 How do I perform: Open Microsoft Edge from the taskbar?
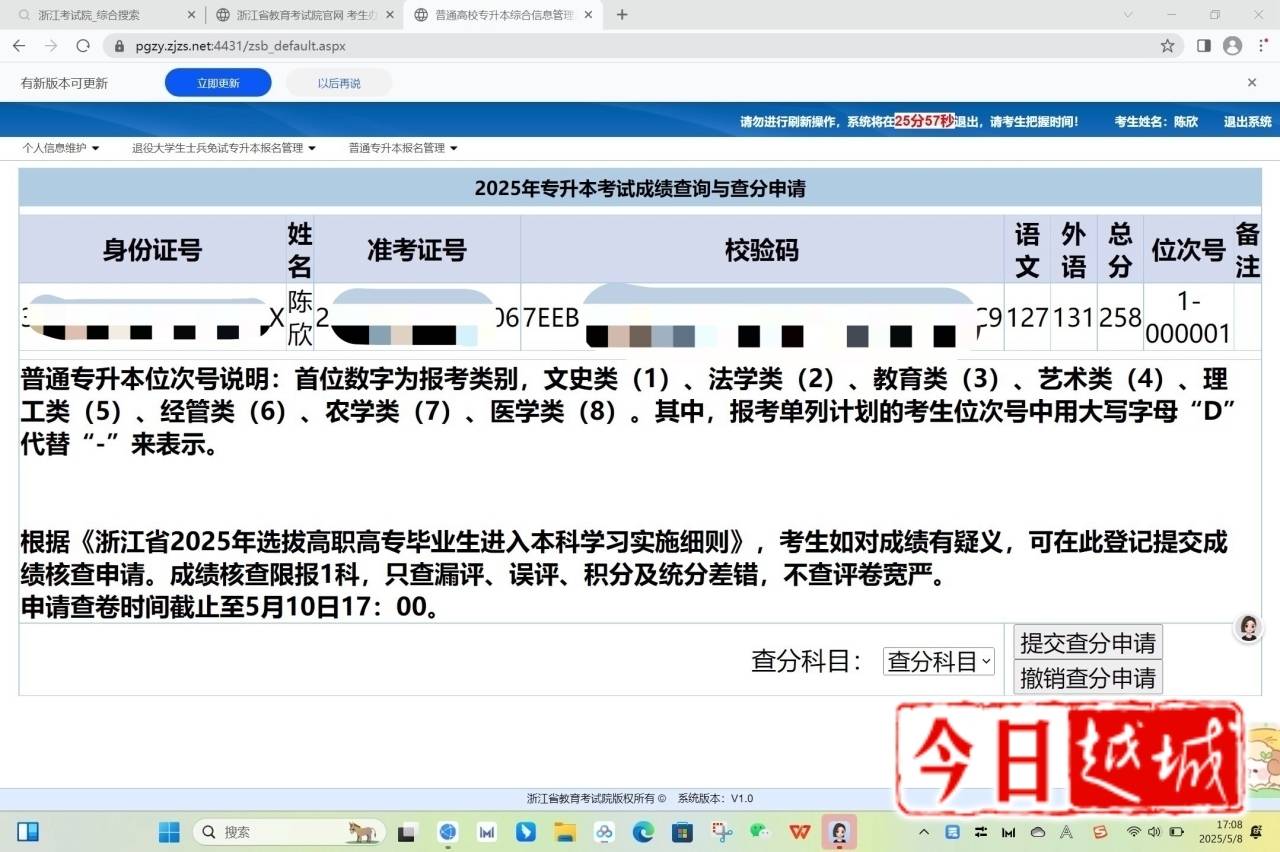tap(643, 832)
